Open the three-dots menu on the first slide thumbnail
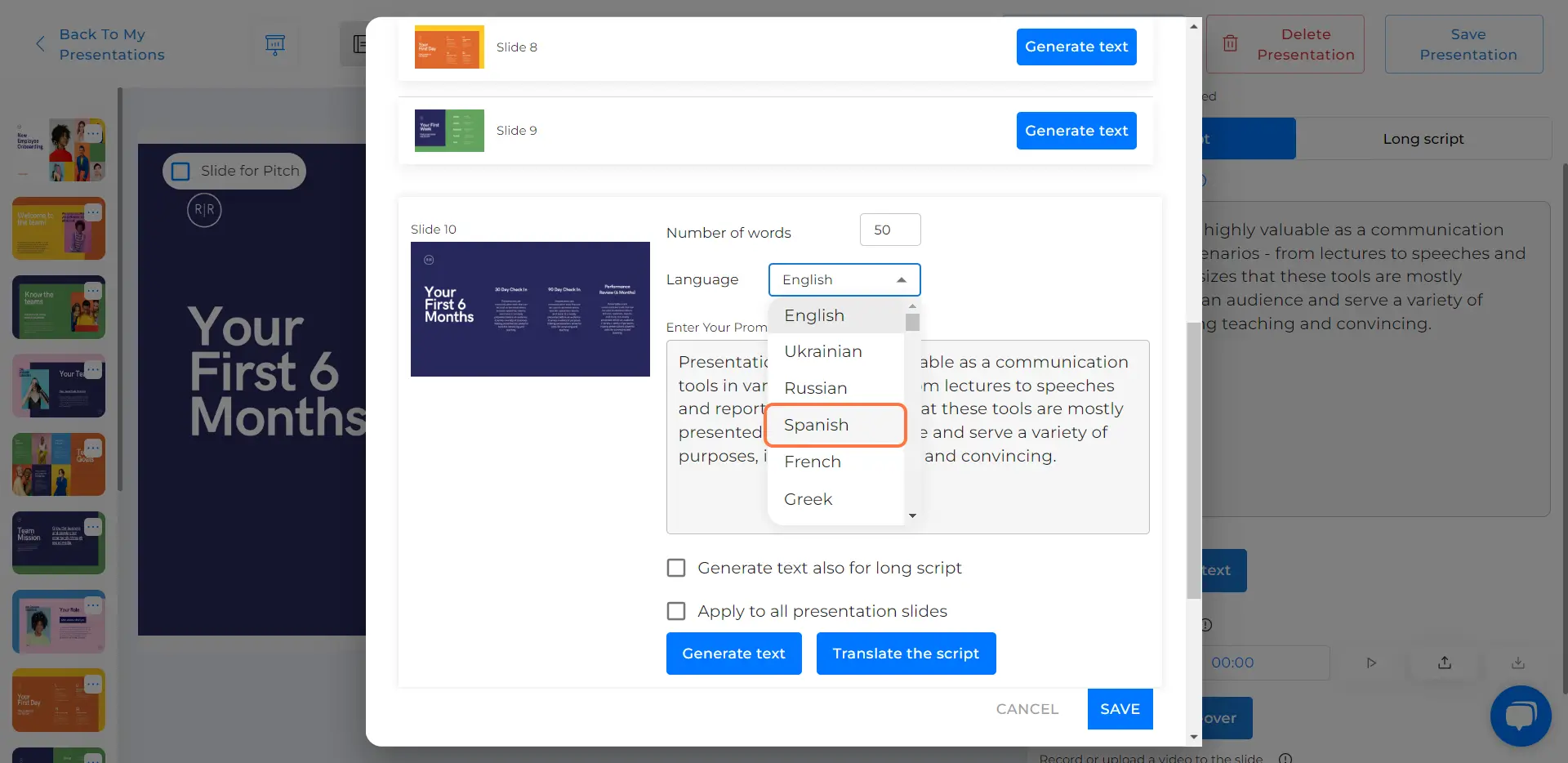The image size is (1568, 763). click(94, 133)
